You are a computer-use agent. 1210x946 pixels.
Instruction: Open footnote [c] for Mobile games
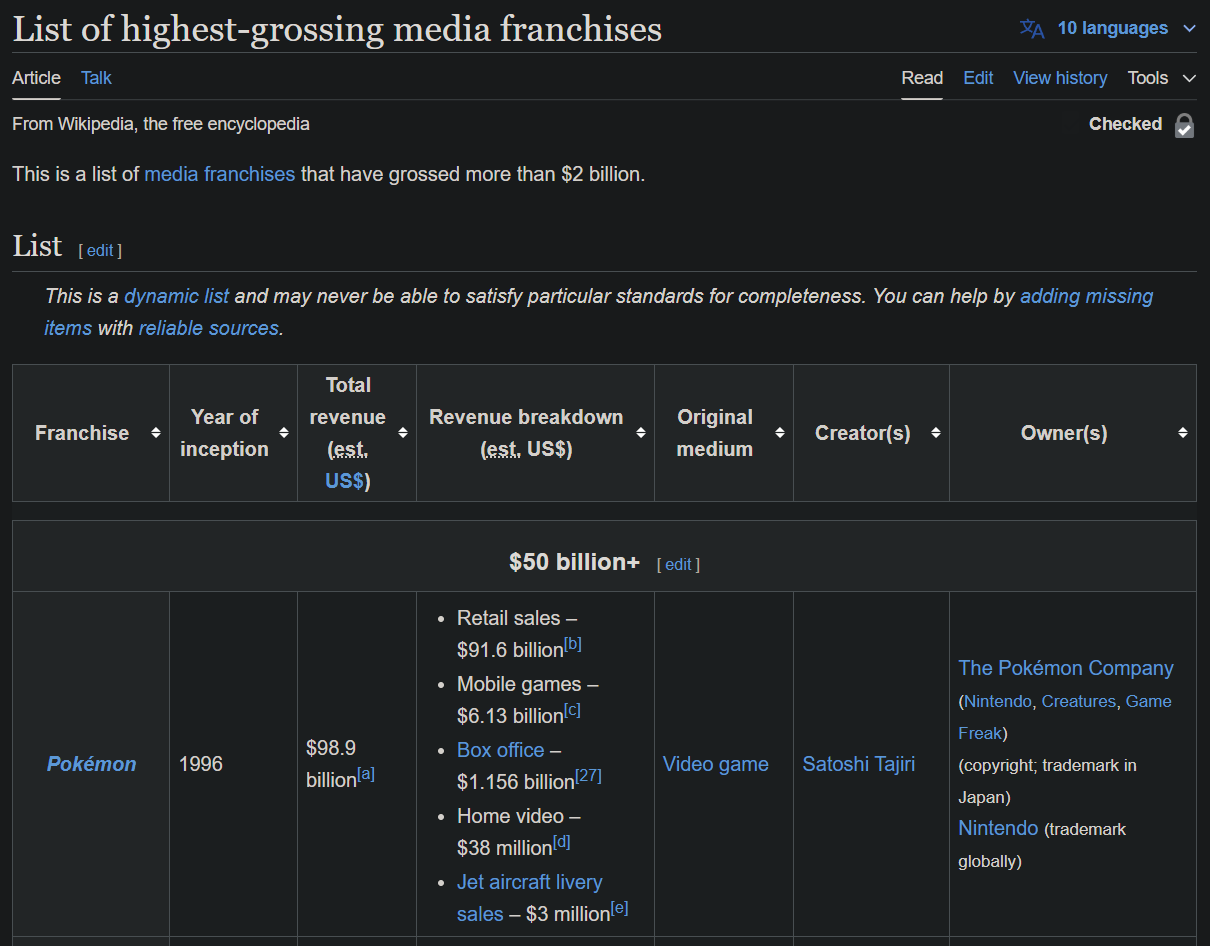[x=572, y=710]
